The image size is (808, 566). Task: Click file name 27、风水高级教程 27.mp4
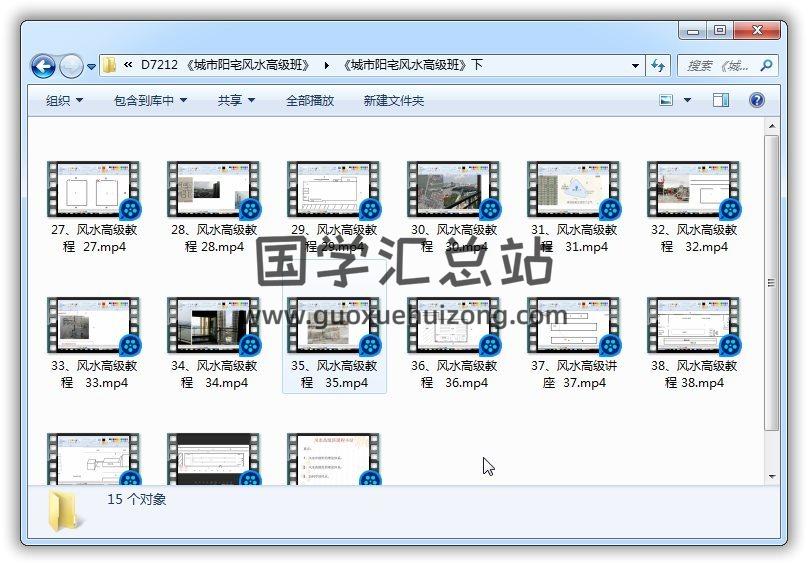pyautogui.click(x=94, y=238)
